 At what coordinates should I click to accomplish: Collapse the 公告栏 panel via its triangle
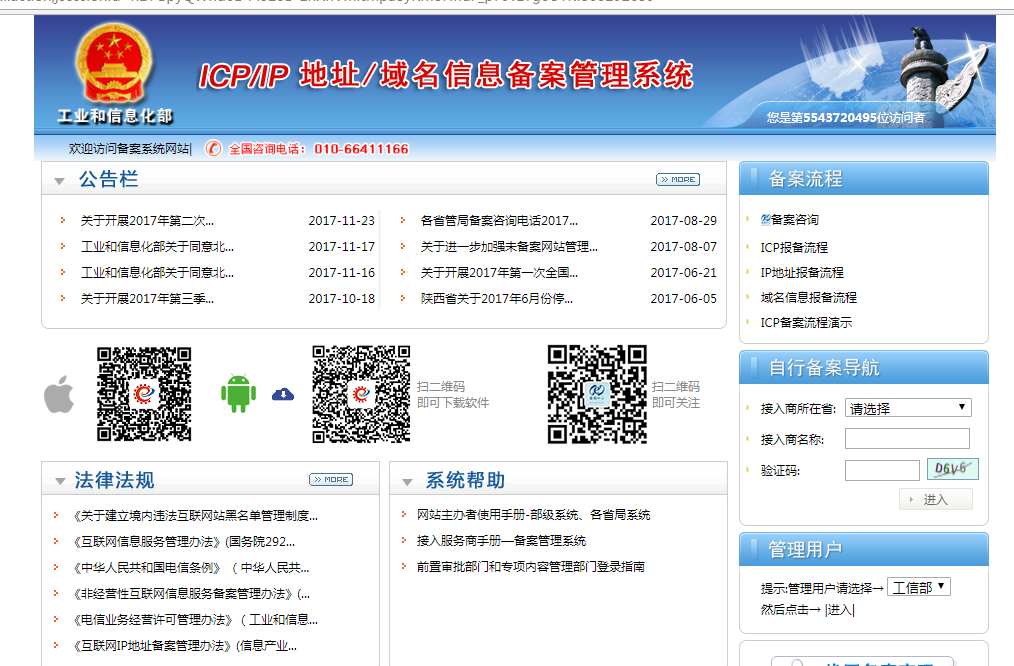click(x=61, y=180)
